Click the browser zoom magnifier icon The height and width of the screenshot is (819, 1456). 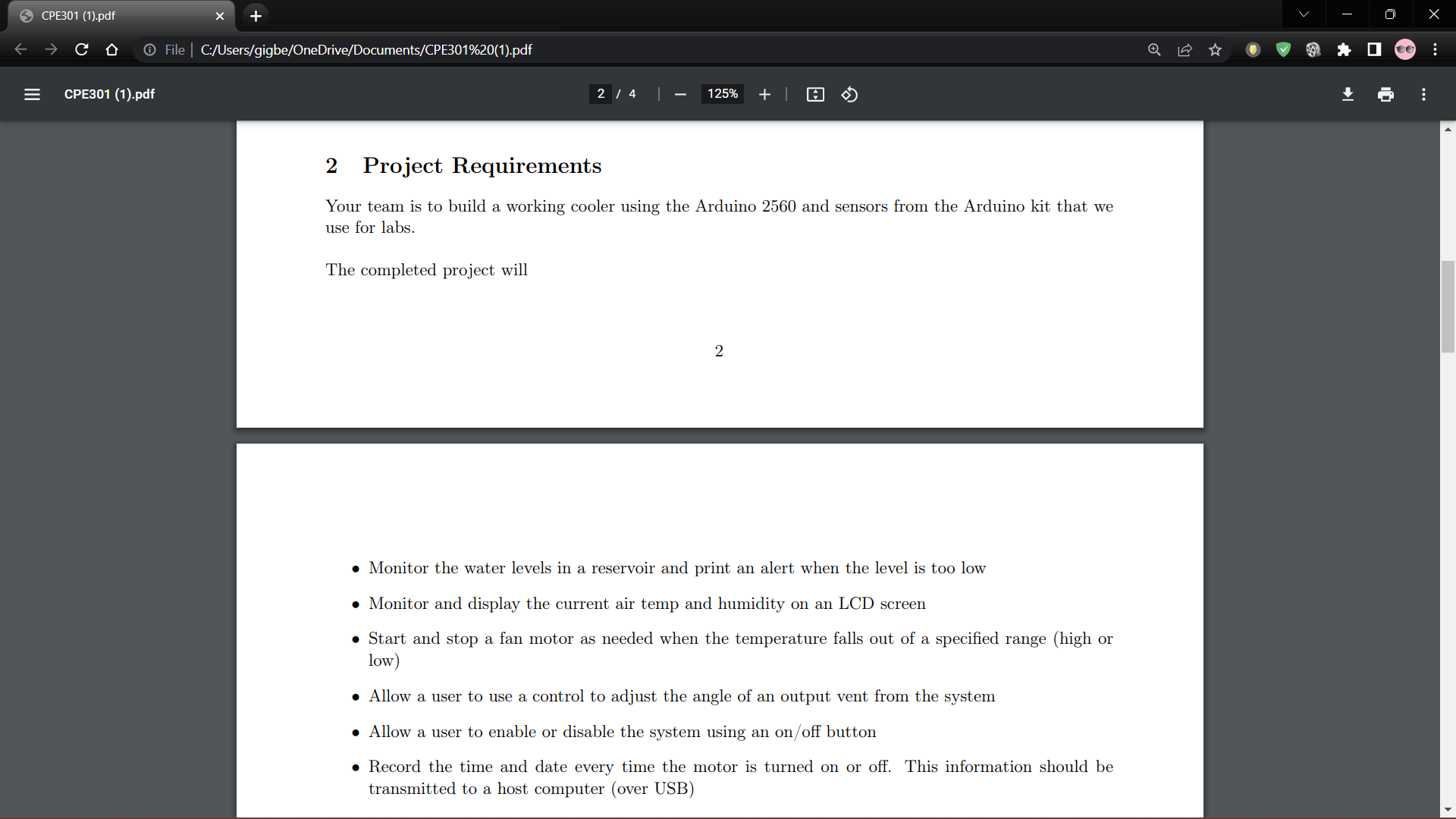click(1154, 50)
